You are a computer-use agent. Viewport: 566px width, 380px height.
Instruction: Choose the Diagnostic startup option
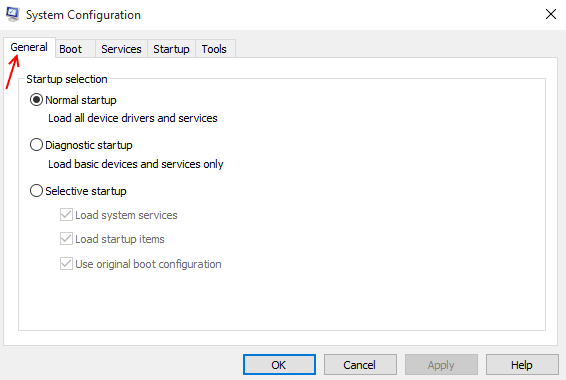pyautogui.click(x=36, y=145)
